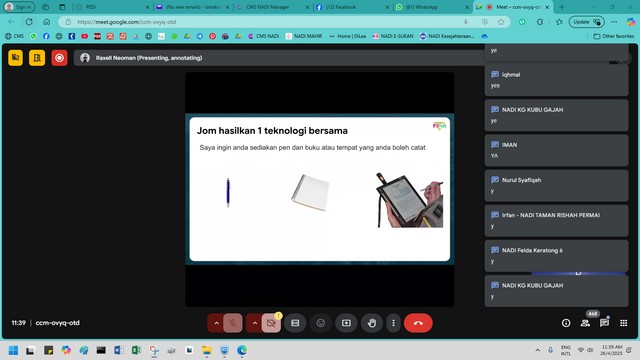640x360 pixels.
Task: Switch to the WhatsApp browser tab
Action: coord(422,7)
